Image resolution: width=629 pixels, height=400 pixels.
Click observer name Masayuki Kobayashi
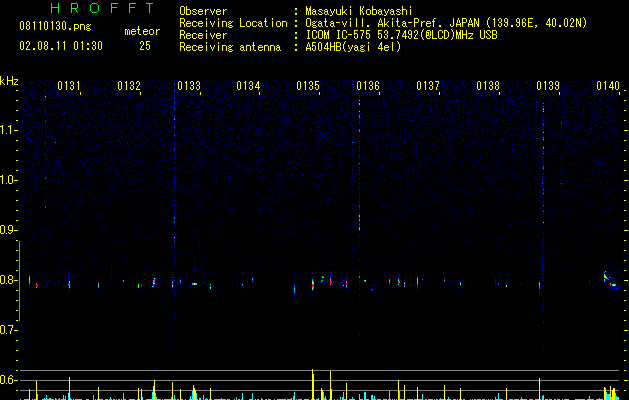click(359, 11)
